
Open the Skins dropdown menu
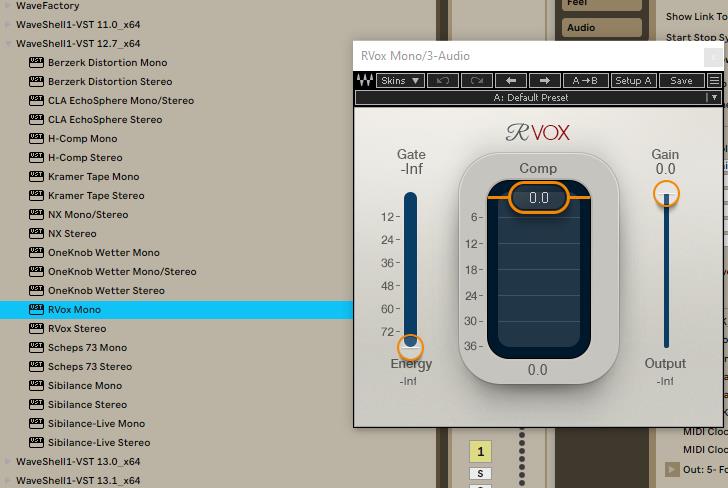pos(400,80)
